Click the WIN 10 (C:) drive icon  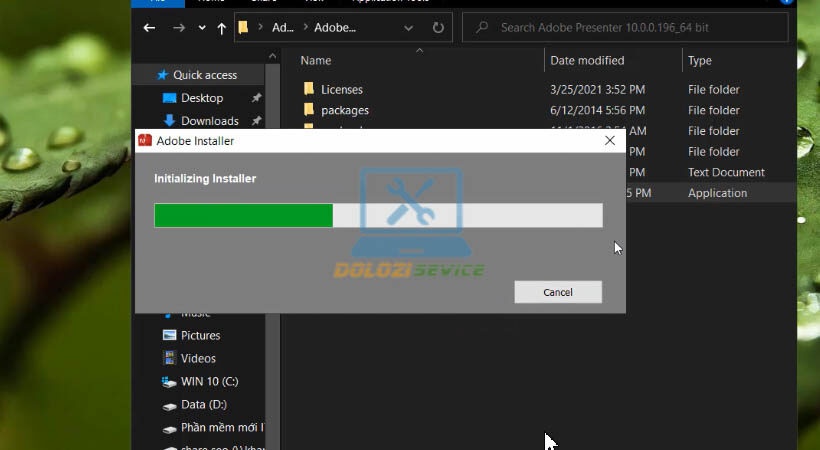[169, 382]
